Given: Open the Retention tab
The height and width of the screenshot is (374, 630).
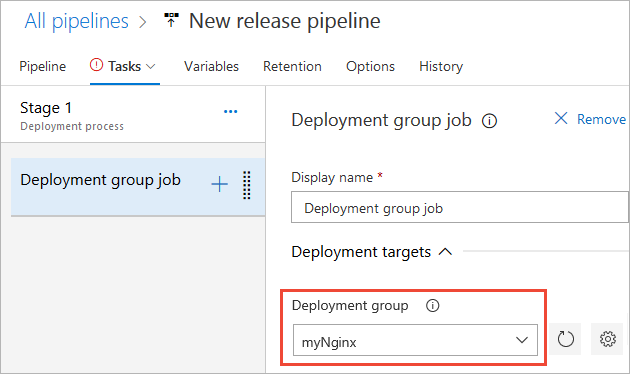Looking at the screenshot, I should click(292, 66).
